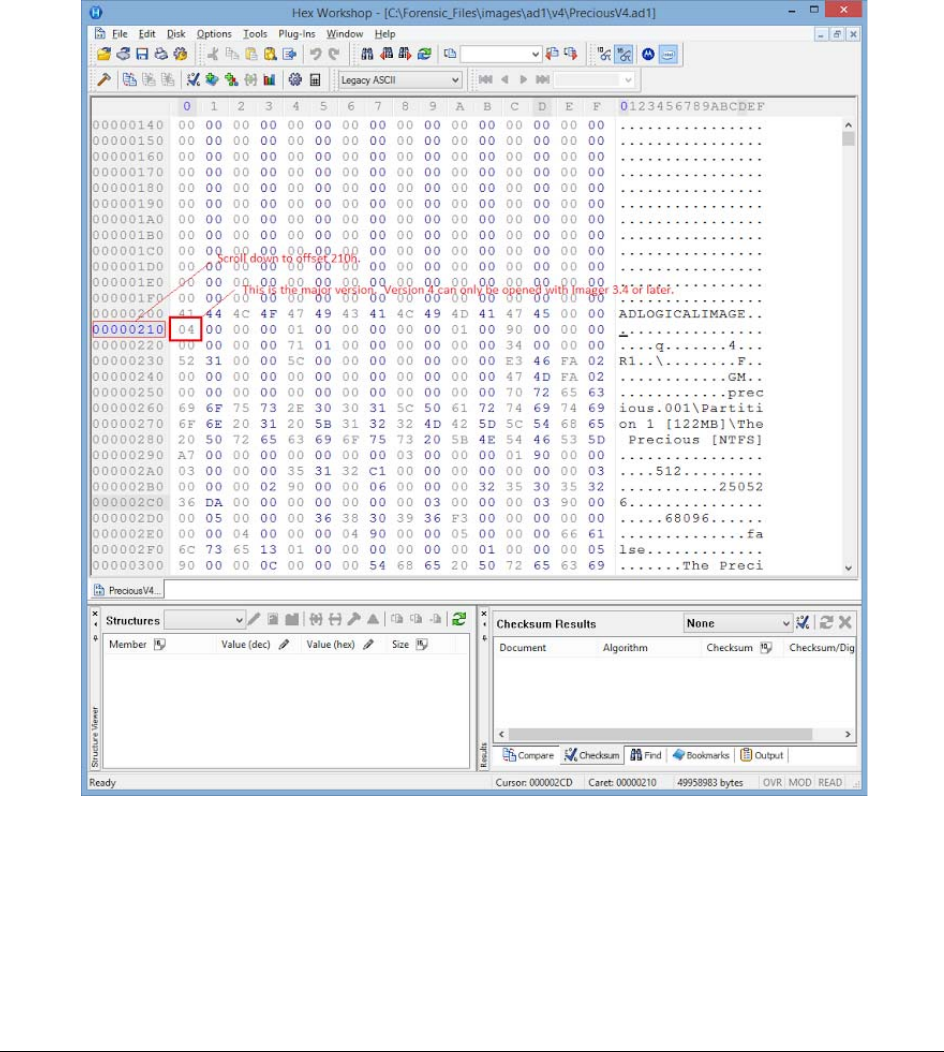
Task: Open Find using the binoculars icon
Action: 367,54
